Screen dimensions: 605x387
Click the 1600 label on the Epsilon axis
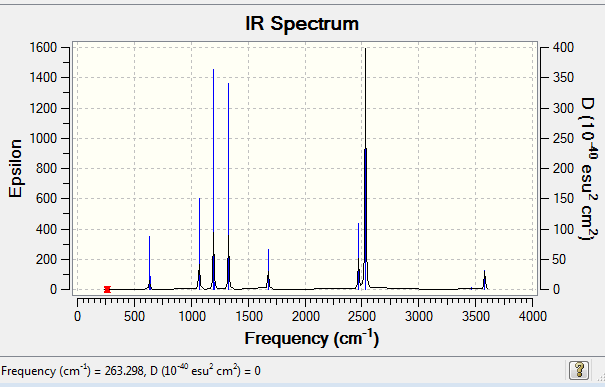click(43, 47)
